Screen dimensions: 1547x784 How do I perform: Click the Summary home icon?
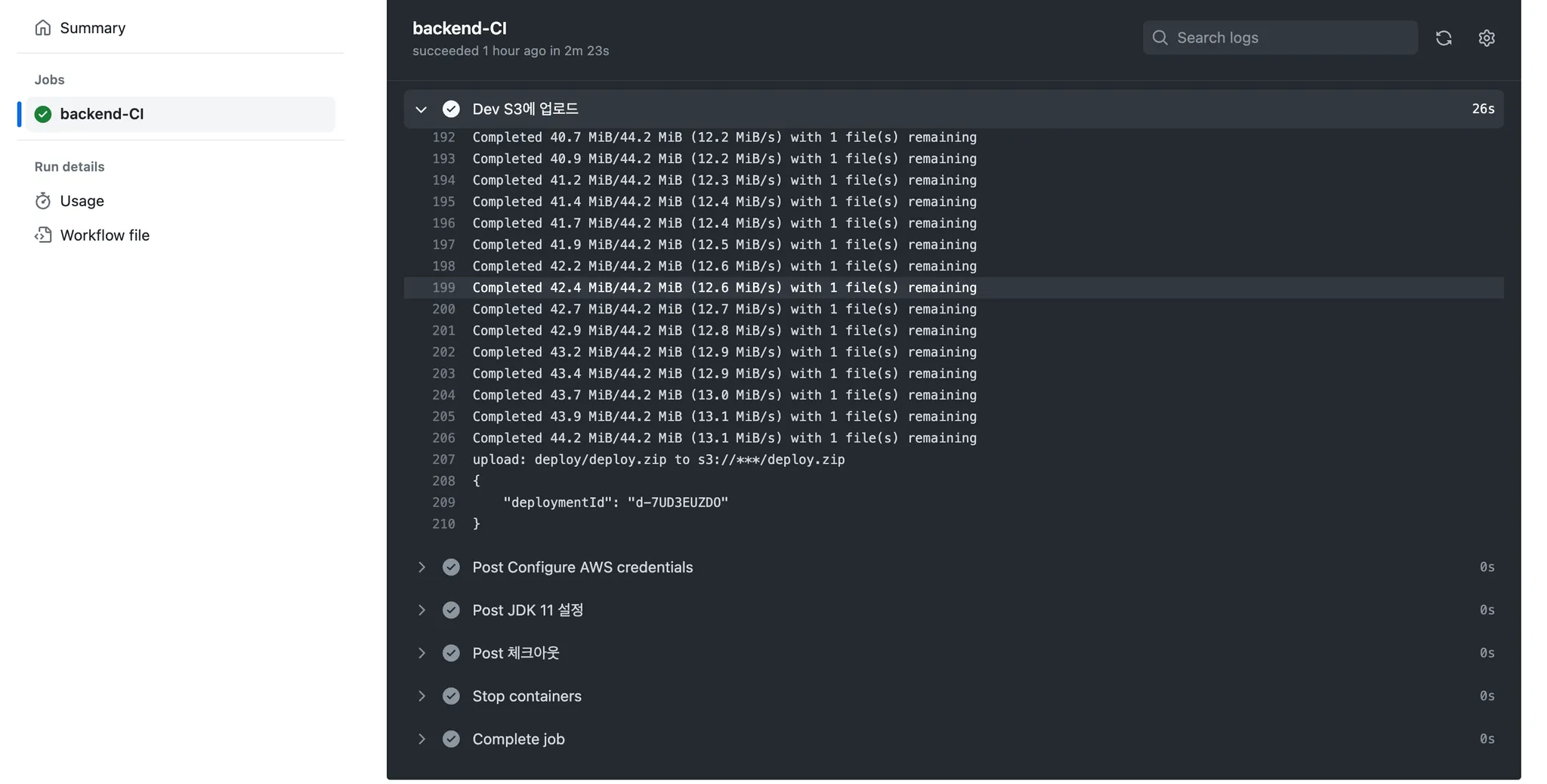tap(43, 28)
